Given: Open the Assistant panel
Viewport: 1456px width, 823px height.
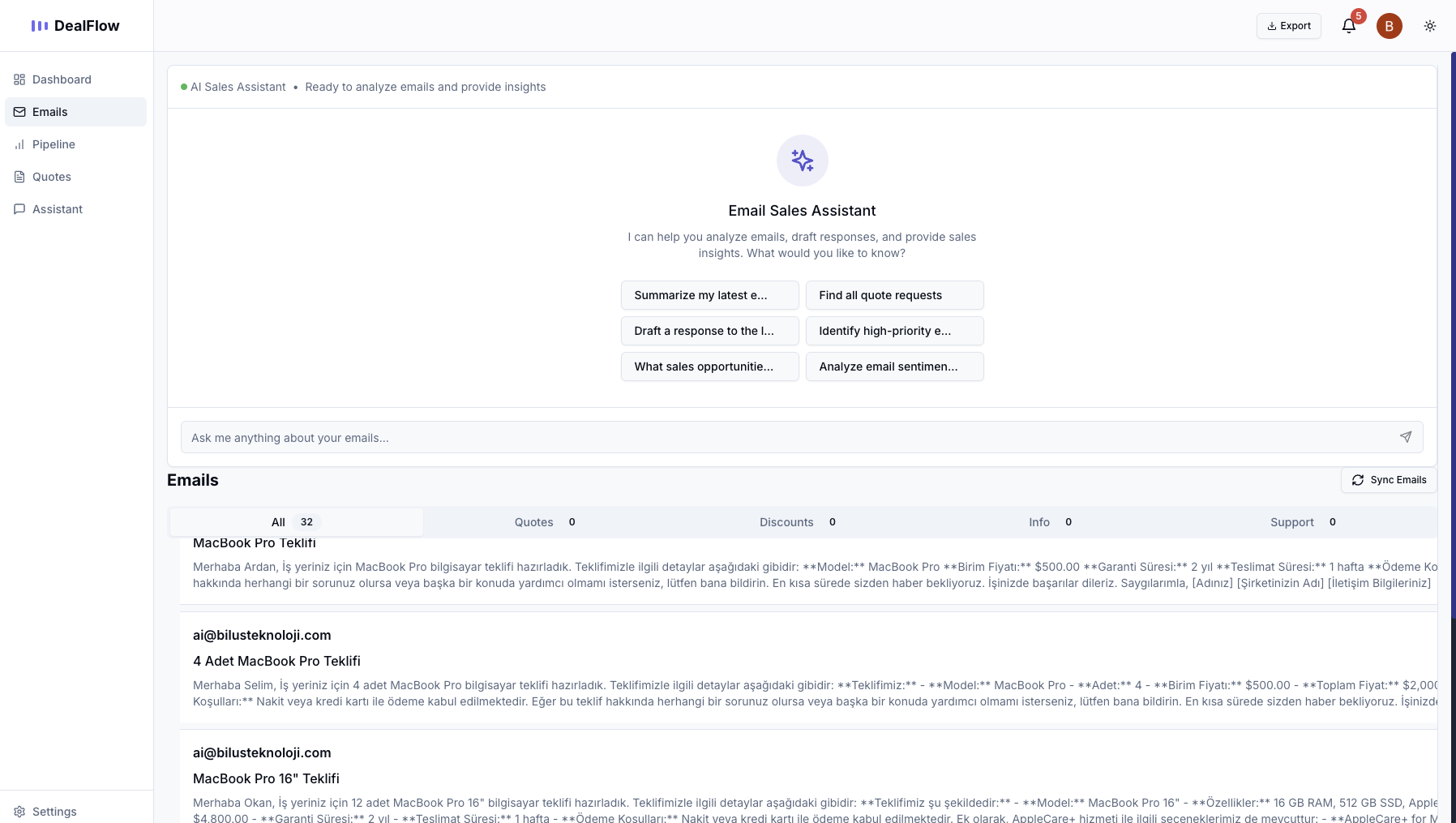Looking at the screenshot, I should click(57, 208).
